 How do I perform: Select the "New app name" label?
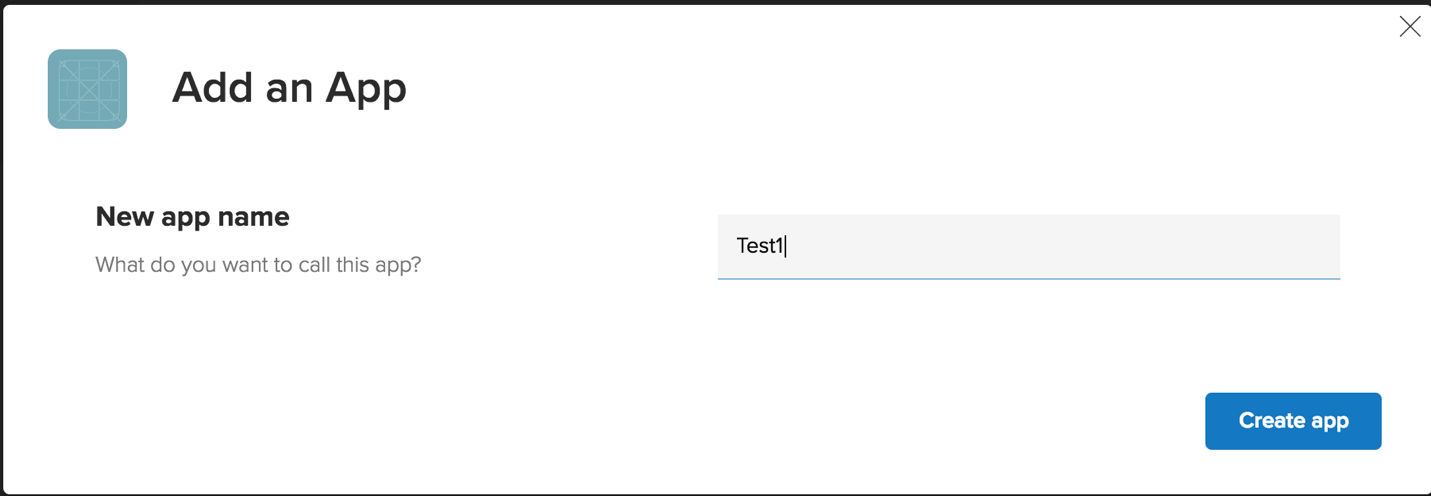192,216
